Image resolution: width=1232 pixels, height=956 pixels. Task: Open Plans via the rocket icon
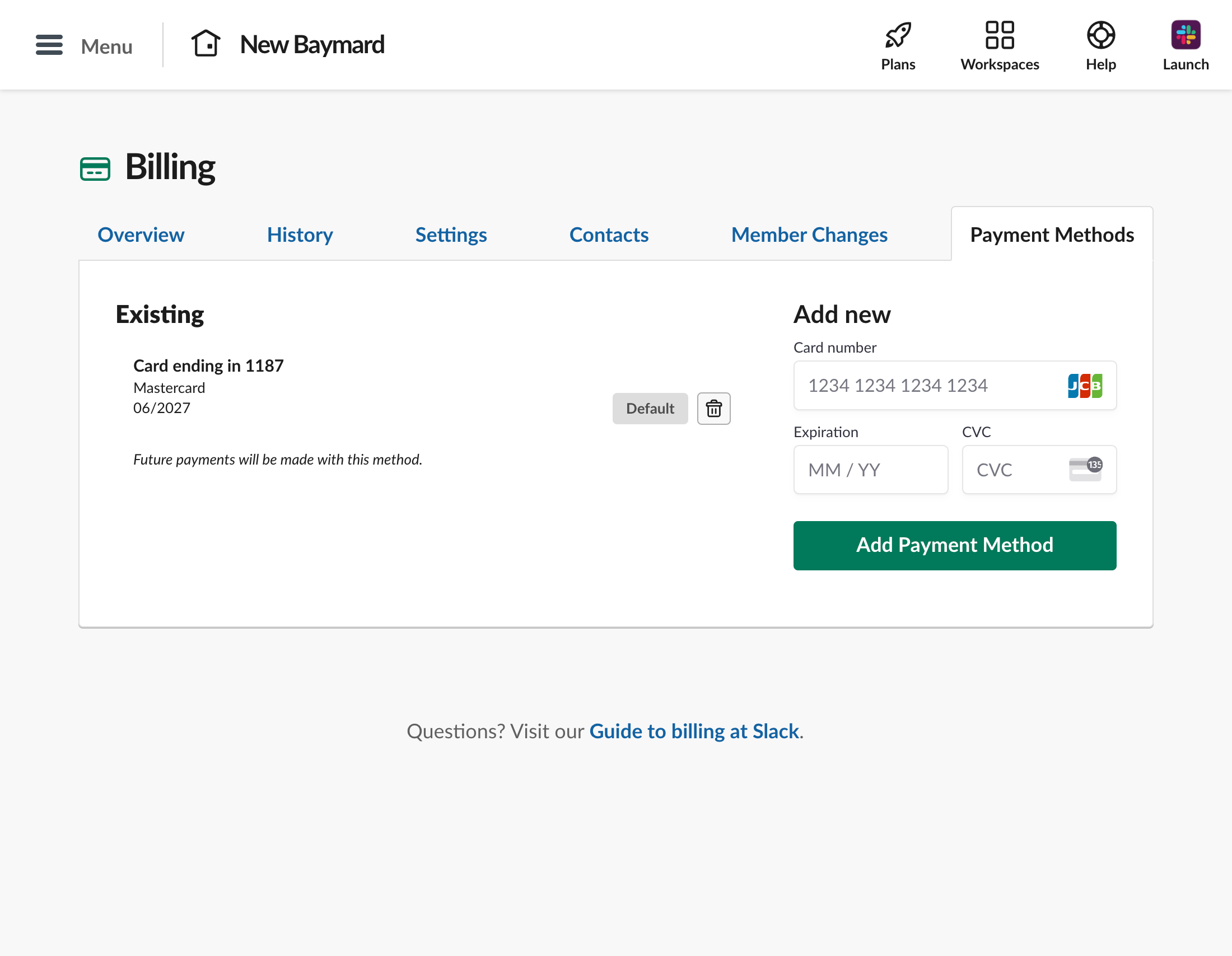coord(898,35)
